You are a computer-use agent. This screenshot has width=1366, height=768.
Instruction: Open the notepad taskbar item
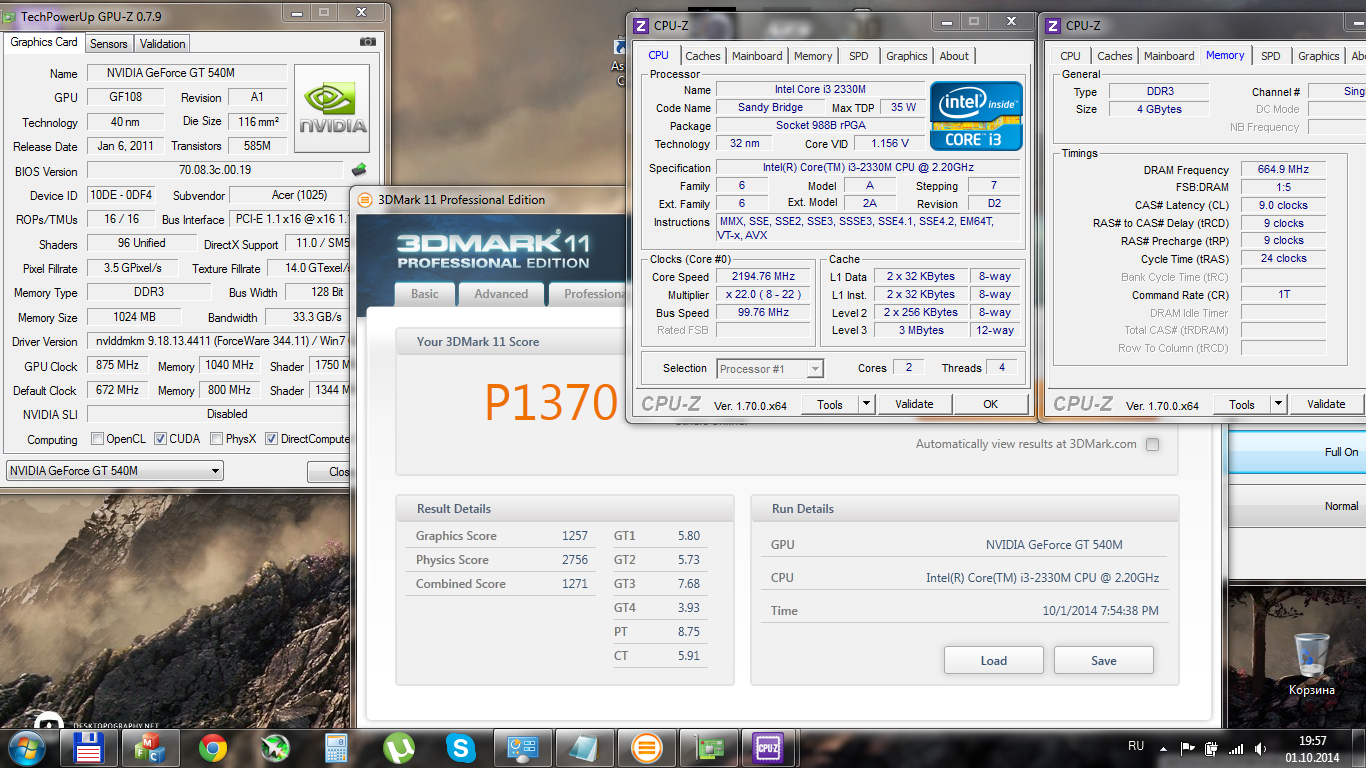coord(585,748)
